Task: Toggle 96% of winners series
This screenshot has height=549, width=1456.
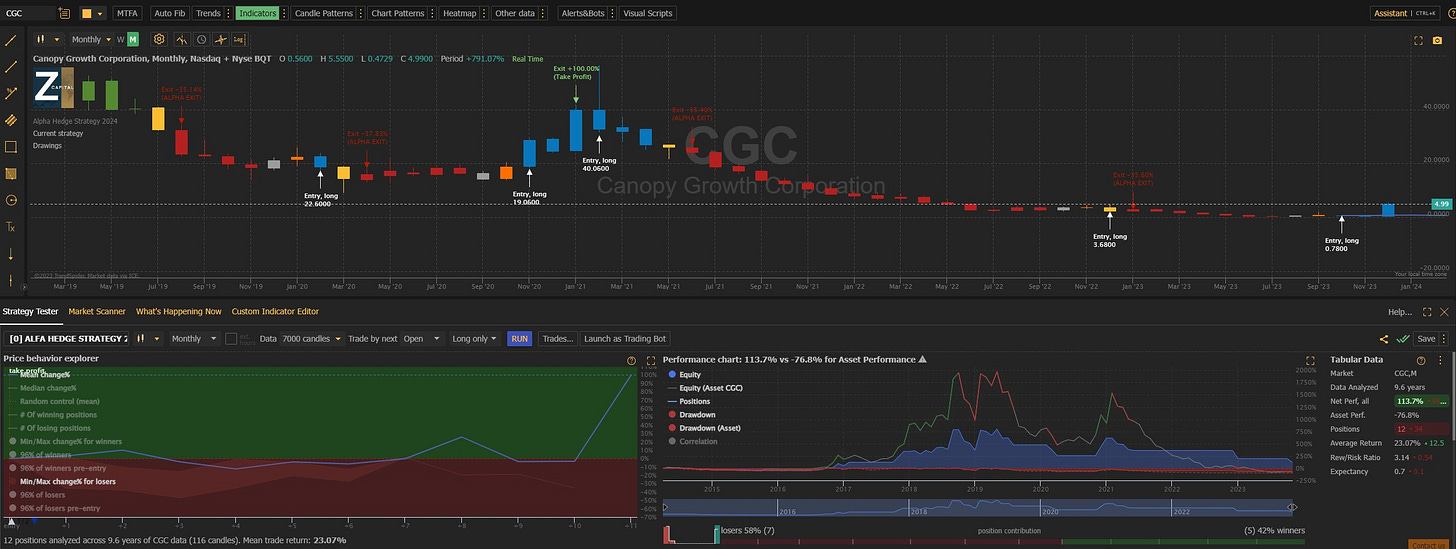Action: (x=44, y=454)
